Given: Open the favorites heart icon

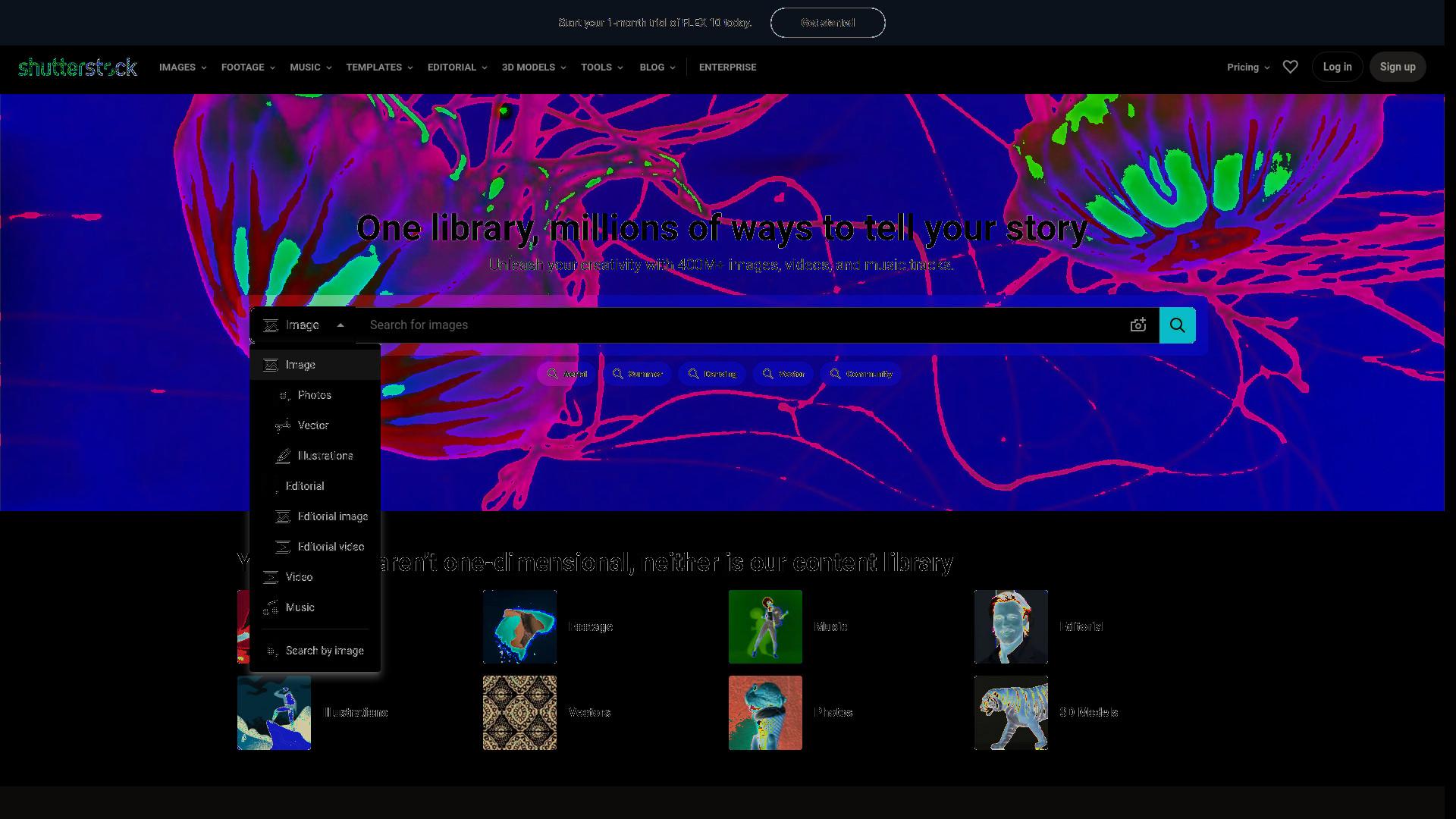Looking at the screenshot, I should (1290, 67).
